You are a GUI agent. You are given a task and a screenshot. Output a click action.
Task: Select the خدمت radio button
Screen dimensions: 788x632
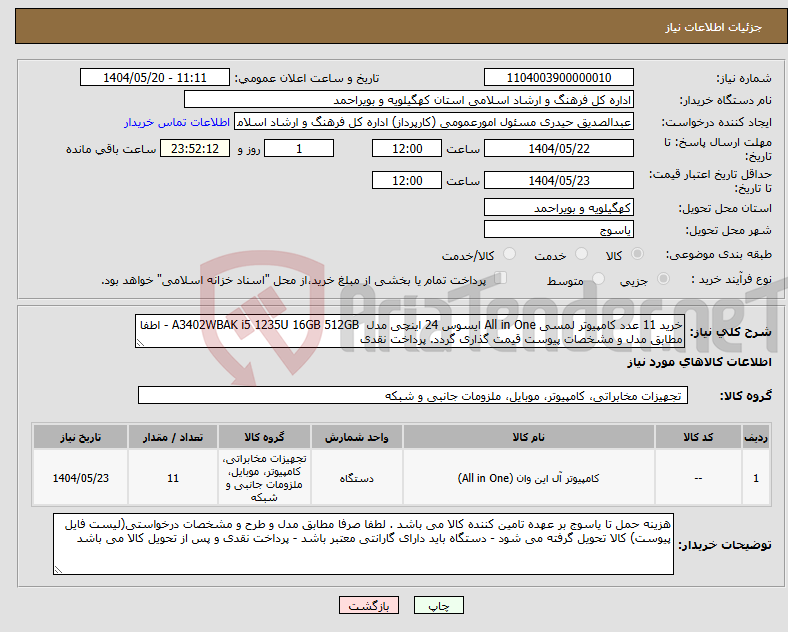pos(581,254)
